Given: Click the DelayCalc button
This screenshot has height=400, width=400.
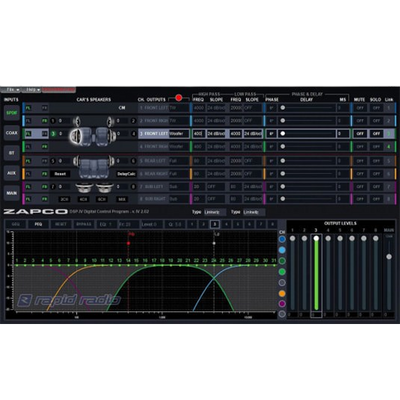Looking at the screenshot, I should point(126,174).
